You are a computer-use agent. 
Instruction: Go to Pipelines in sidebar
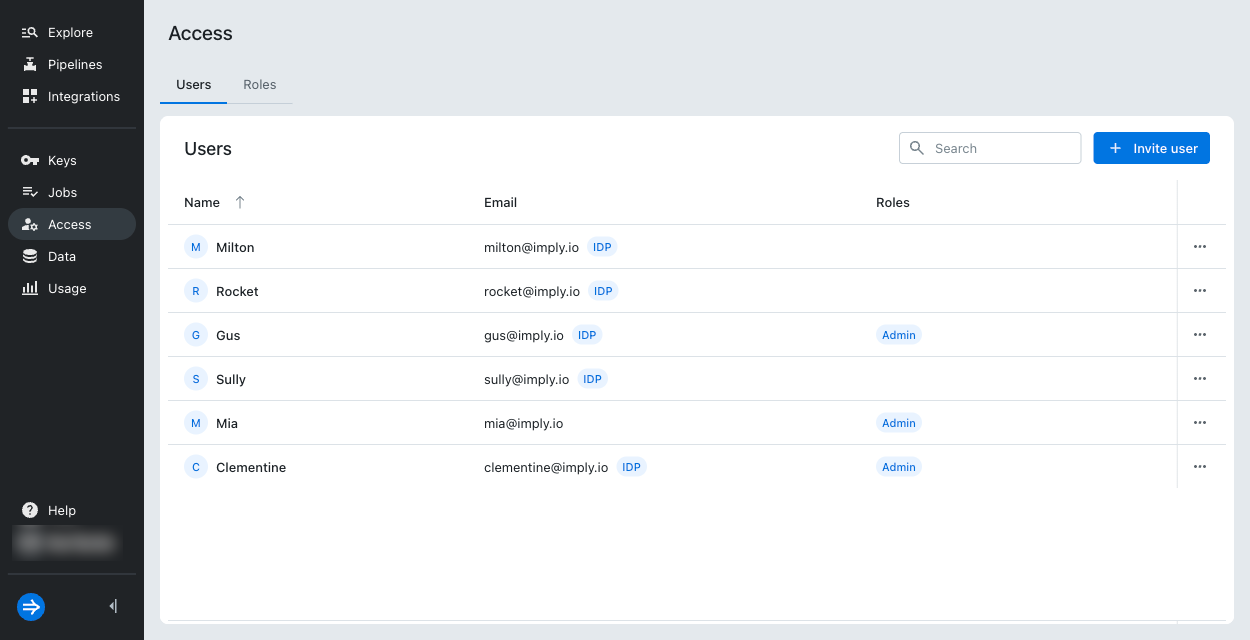[x=71, y=64]
